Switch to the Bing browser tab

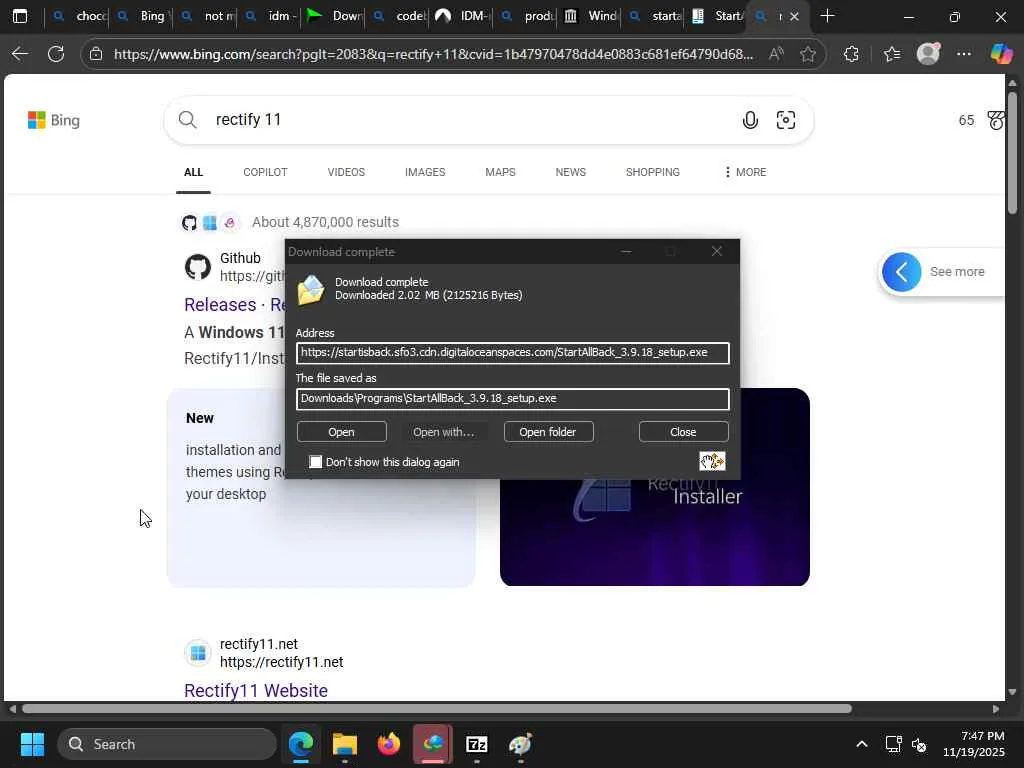pyautogui.click(x=143, y=16)
